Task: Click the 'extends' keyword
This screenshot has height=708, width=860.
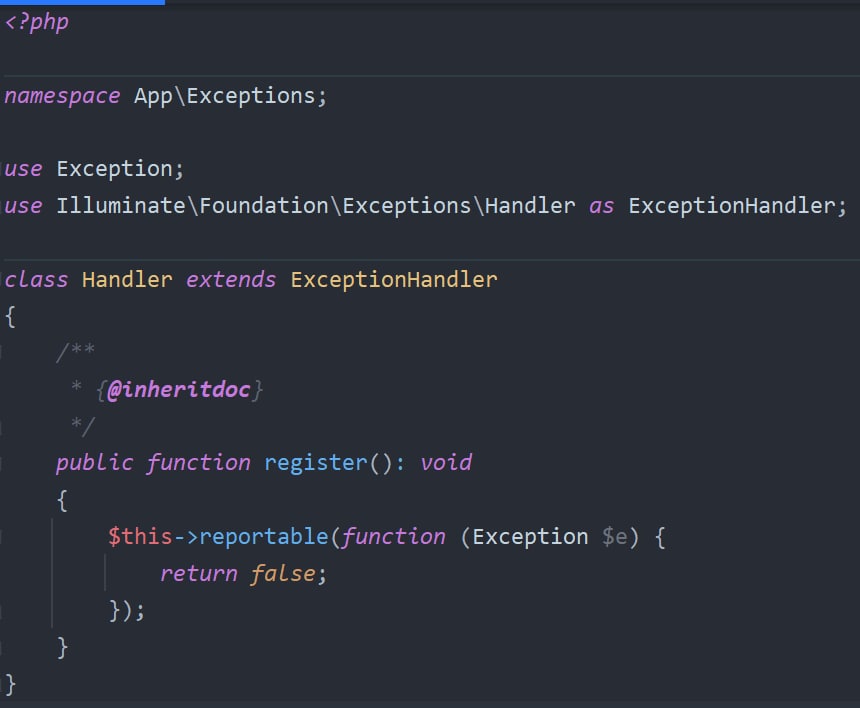Action: 231,280
